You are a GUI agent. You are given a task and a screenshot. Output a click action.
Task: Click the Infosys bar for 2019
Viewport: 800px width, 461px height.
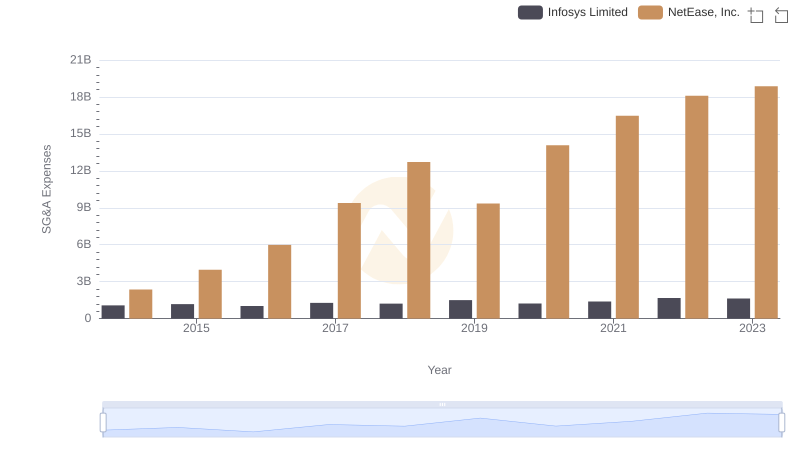point(460,309)
